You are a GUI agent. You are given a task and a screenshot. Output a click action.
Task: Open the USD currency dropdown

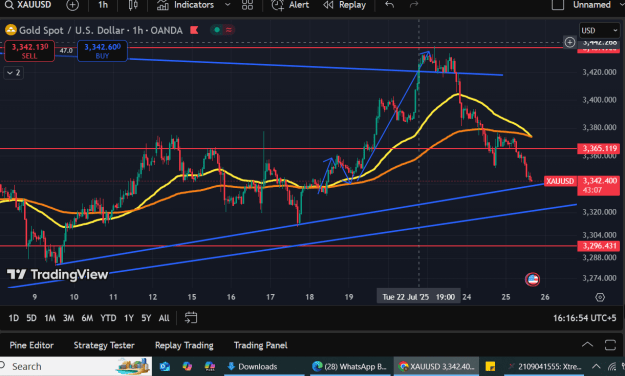tap(599, 30)
